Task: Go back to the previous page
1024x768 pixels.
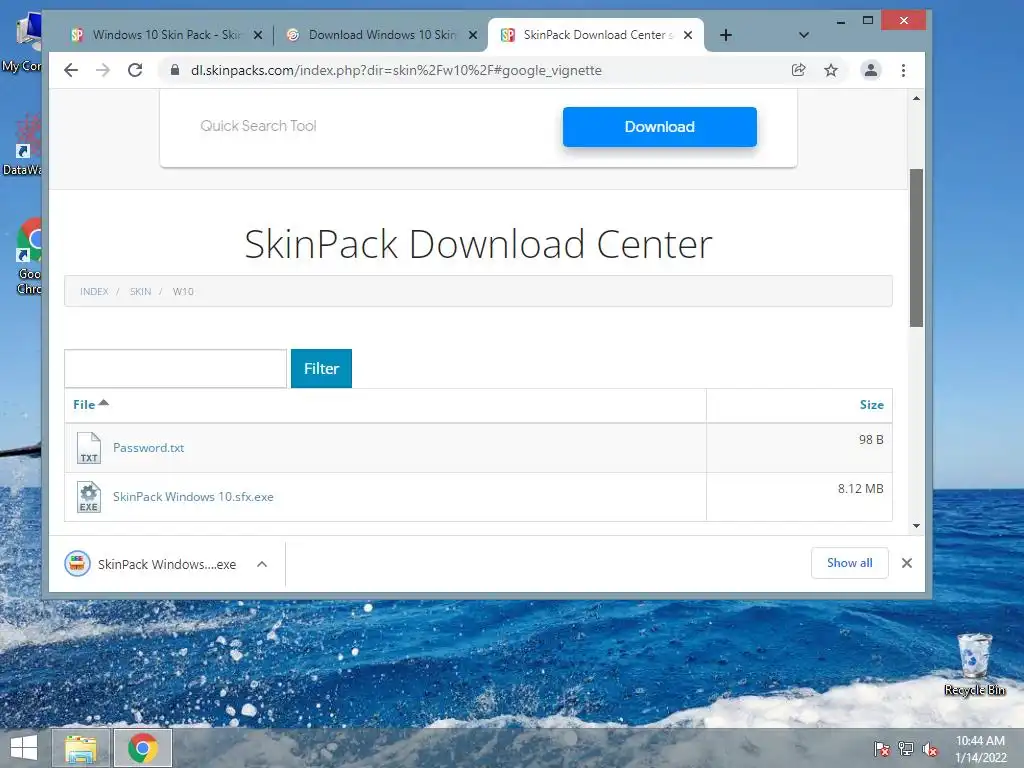Action: [71, 70]
